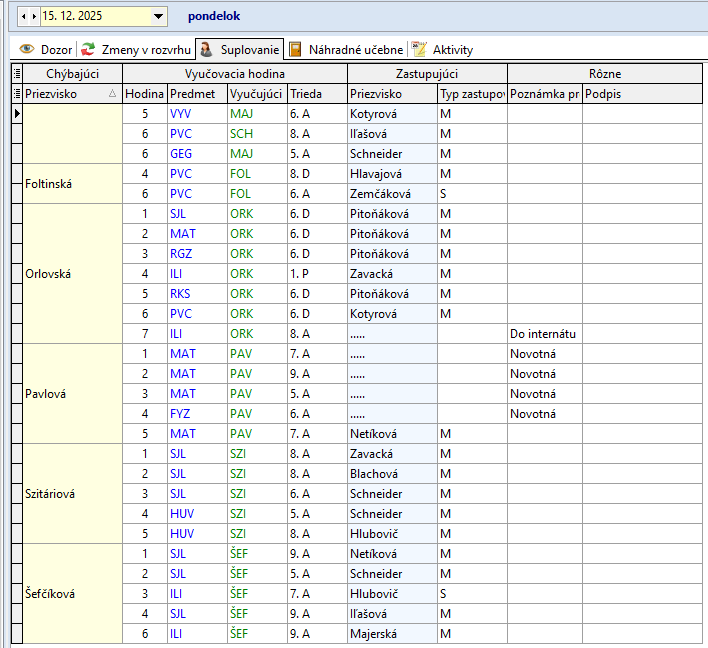Click the grid icon left of Chýbajúci header
The height and width of the screenshot is (648, 708).
pyautogui.click(x=16, y=74)
